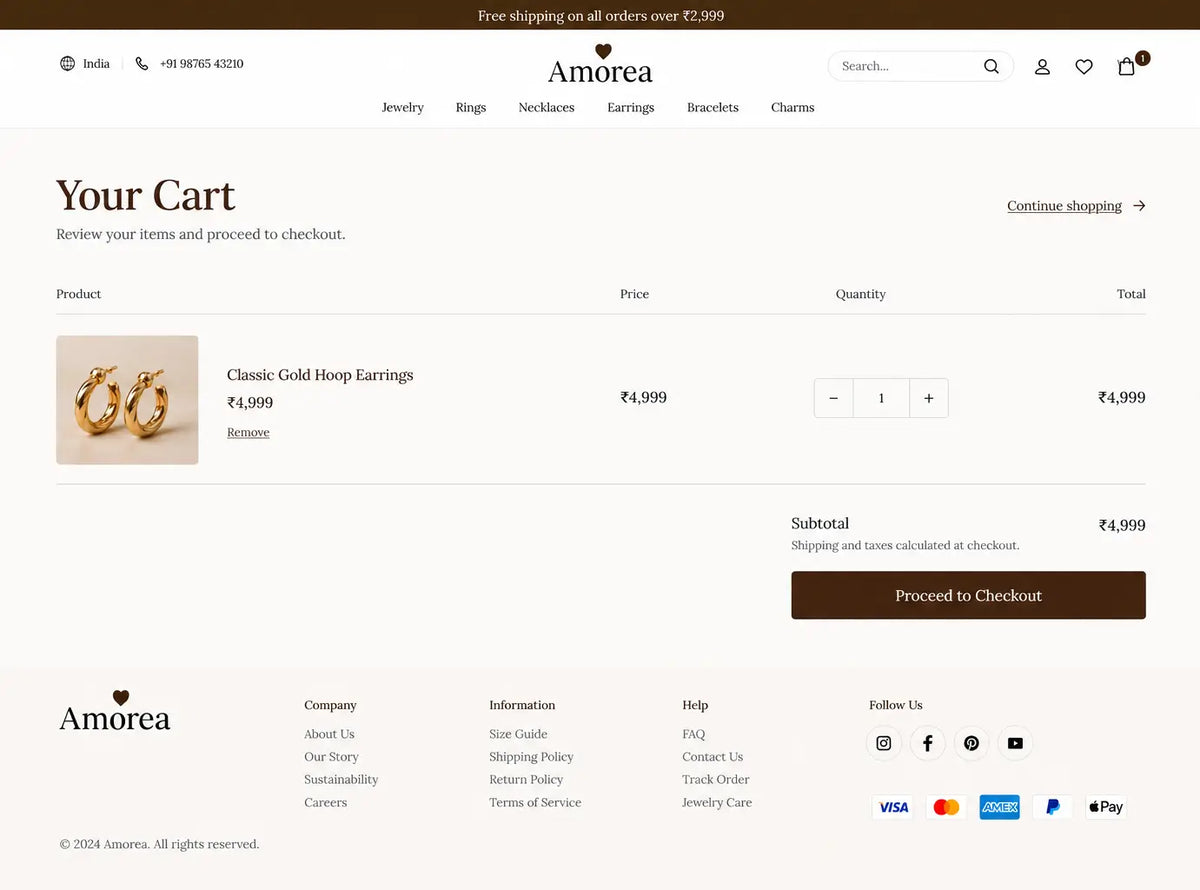This screenshot has height=890, width=1200.
Task: Open the Careers link
Action: click(326, 803)
